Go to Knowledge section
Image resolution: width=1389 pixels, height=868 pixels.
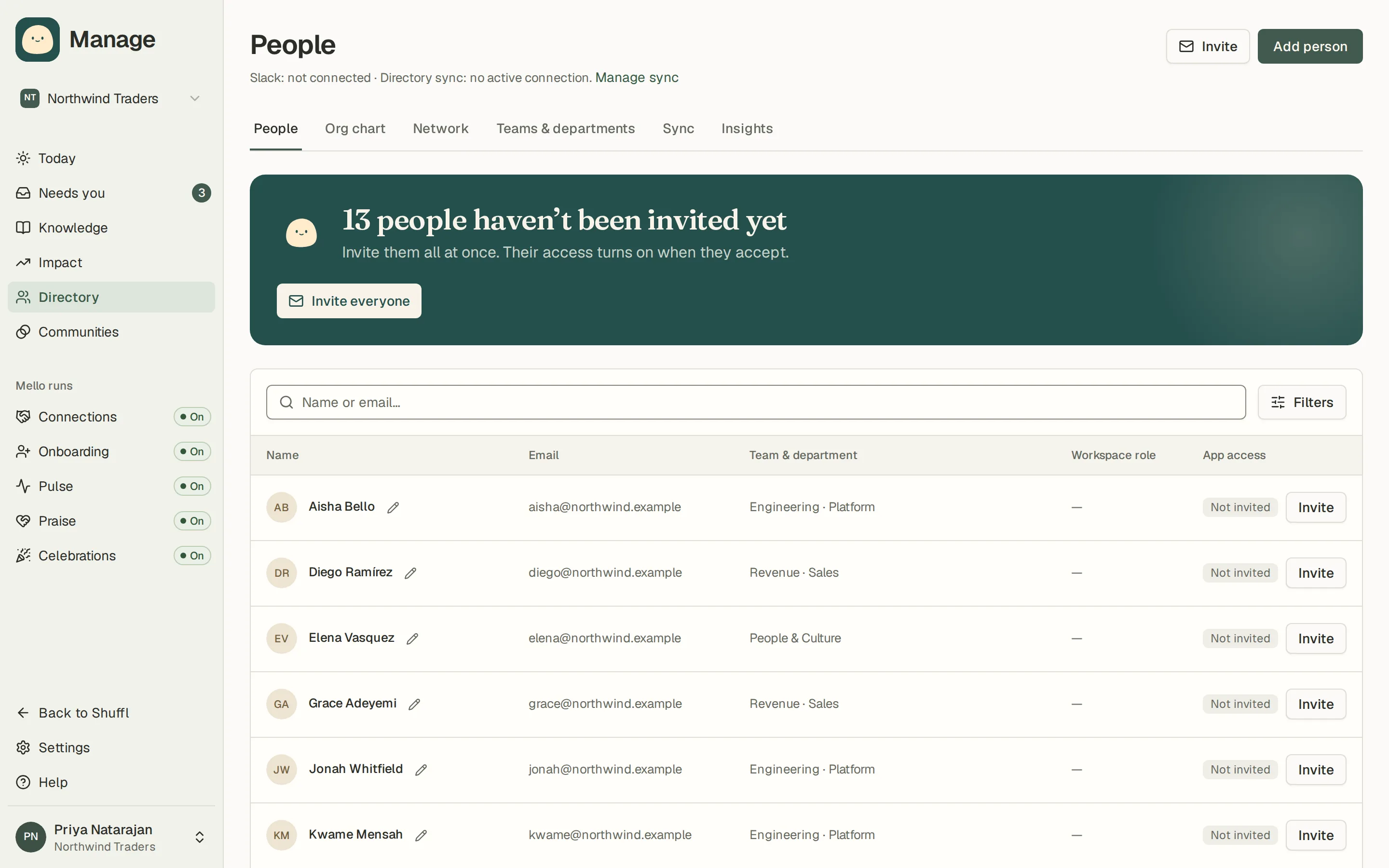click(x=111, y=228)
